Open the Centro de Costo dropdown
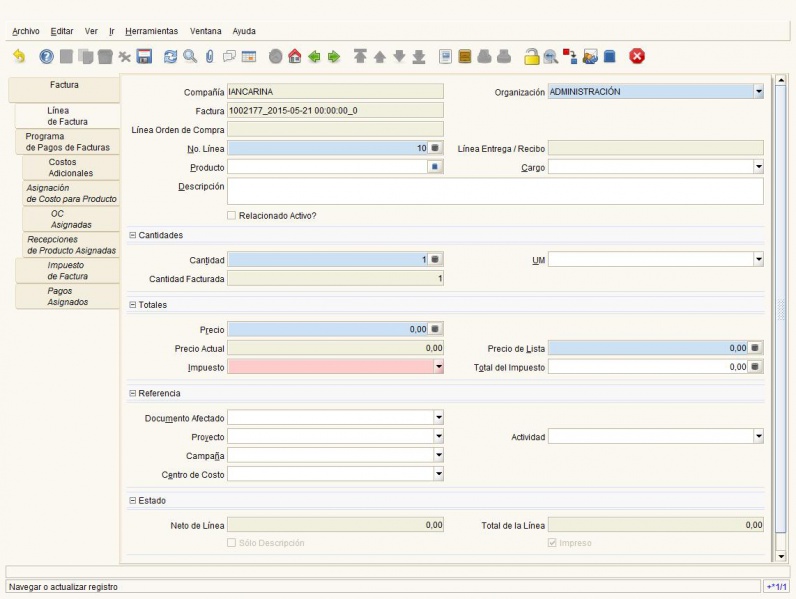Image resolution: width=796 pixels, height=599 pixels. point(439,474)
